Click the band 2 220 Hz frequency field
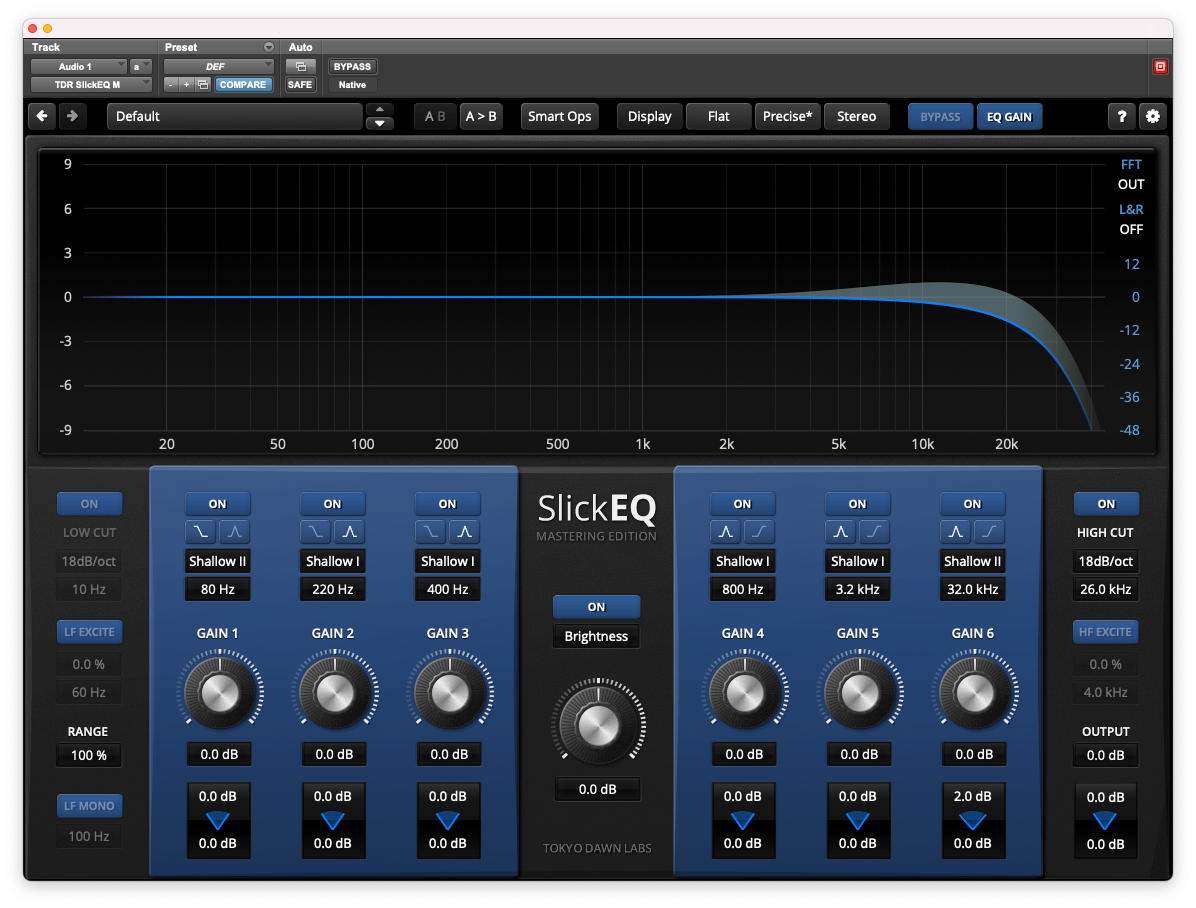This screenshot has height=908, width=1196. (x=333, y=589)
